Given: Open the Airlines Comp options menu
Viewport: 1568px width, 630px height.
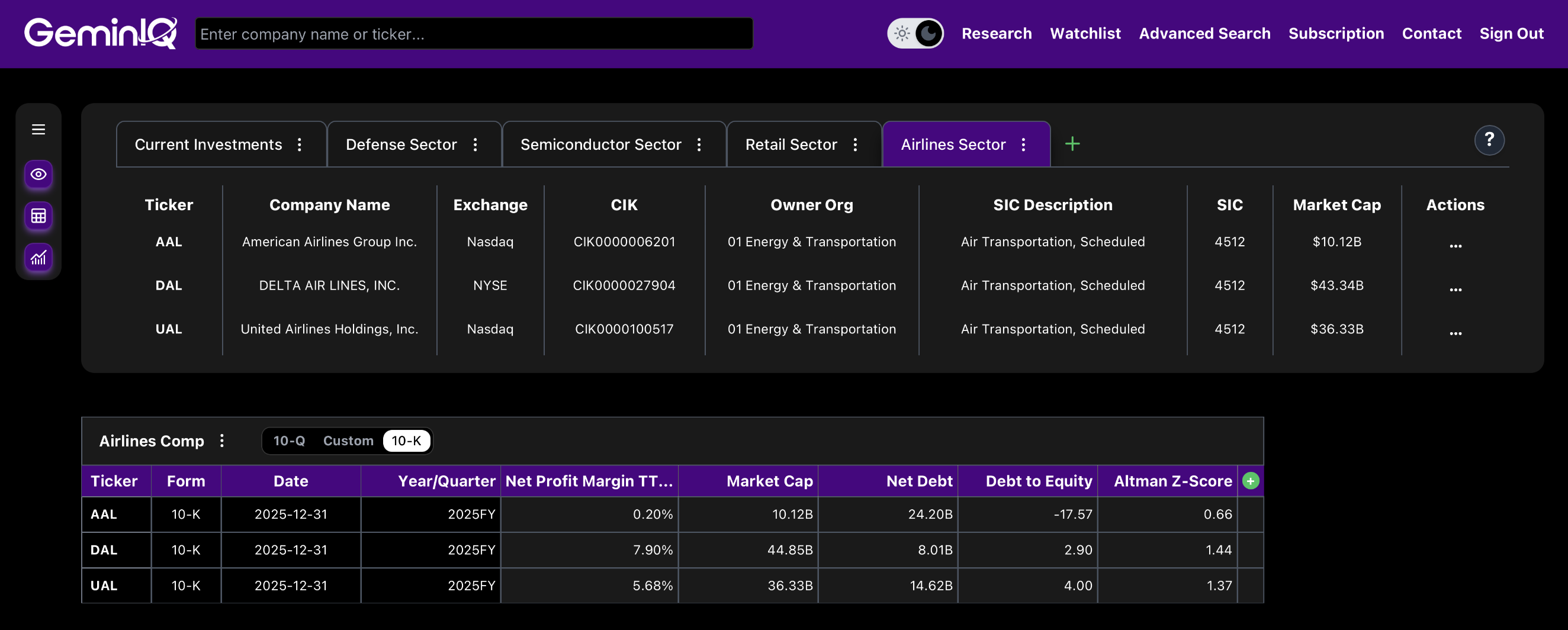Looking at the screenshot, I should pyautogui.click(x=221, y=441).
